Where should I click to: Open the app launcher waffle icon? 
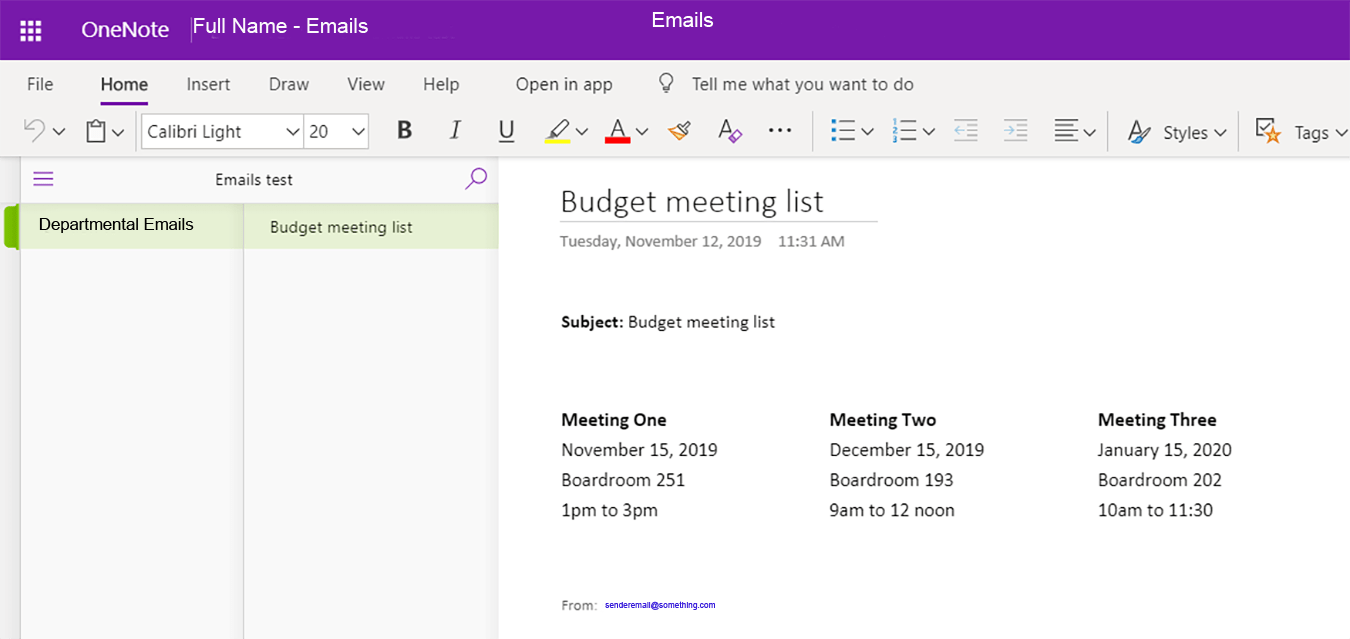(31, 31)
